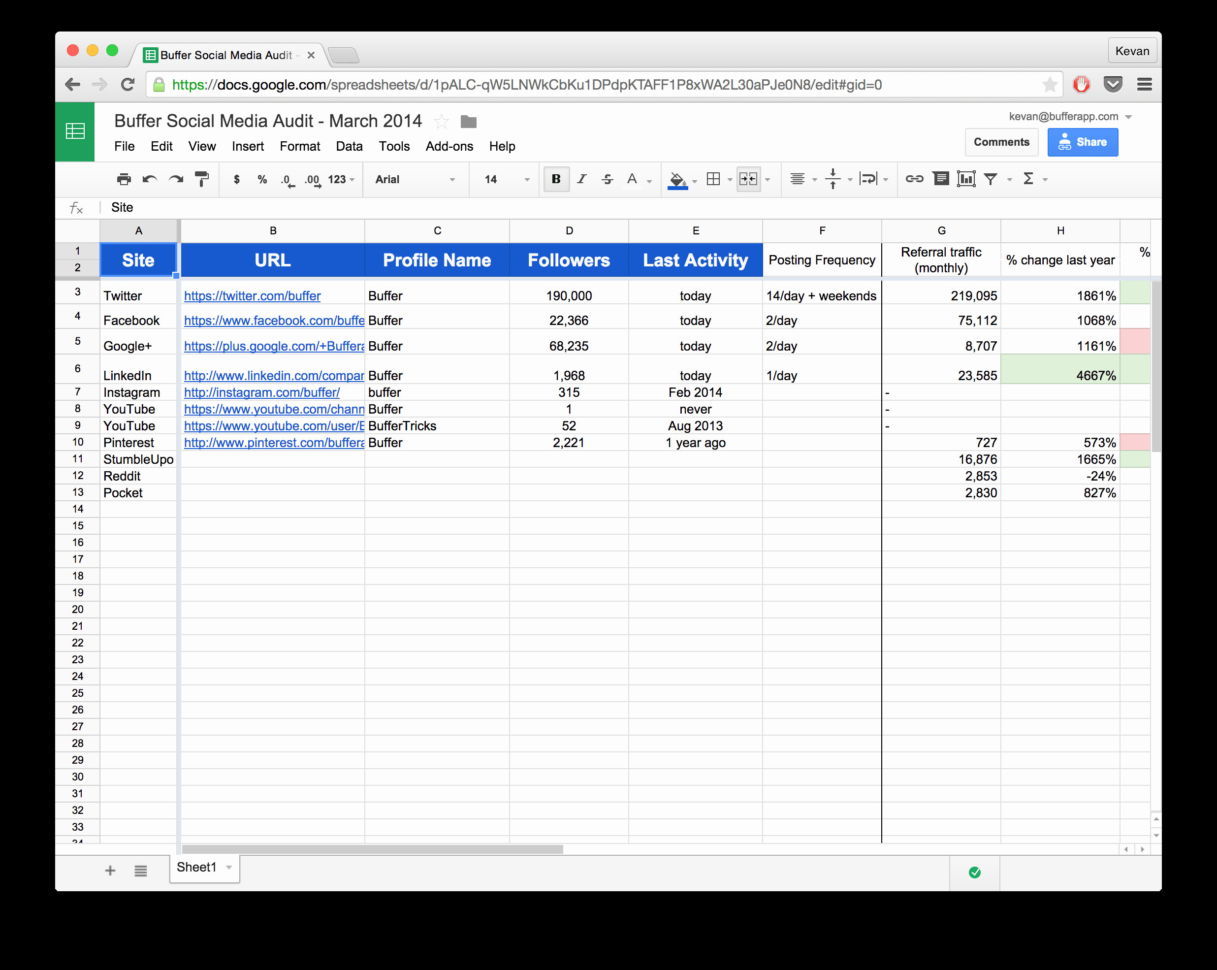Click the Print icon
The image size is (1217, 970).
coord(124,179)
